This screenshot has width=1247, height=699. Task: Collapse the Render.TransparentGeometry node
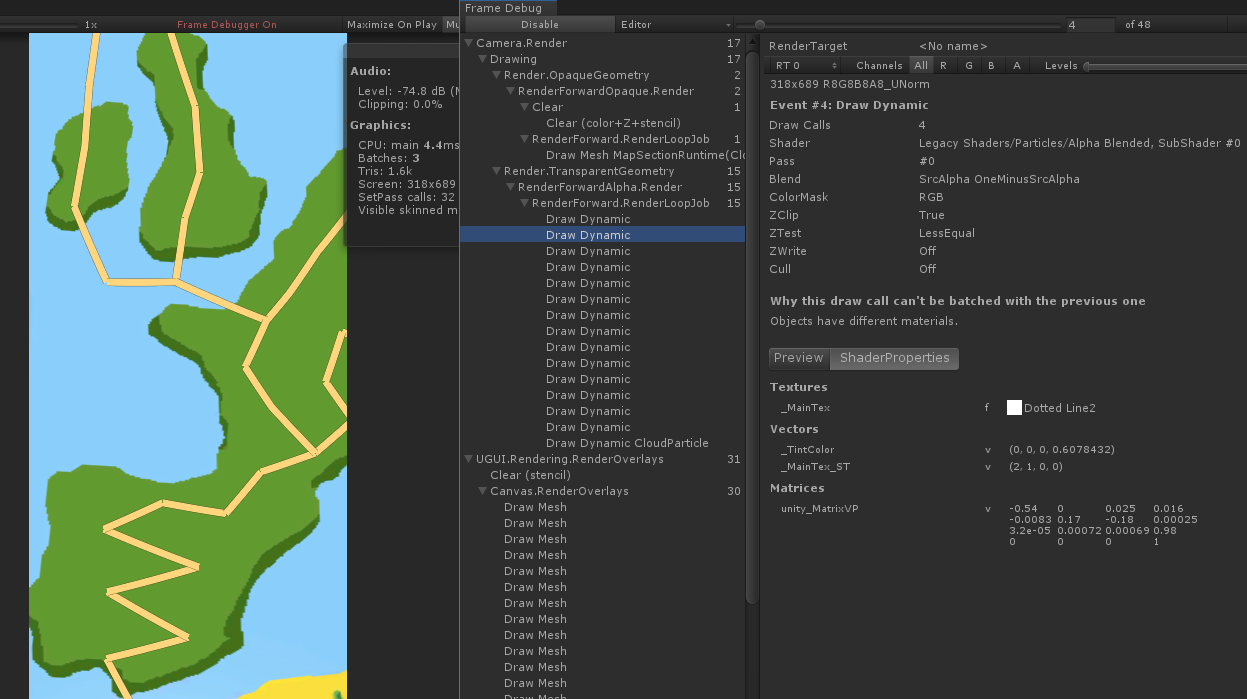(497, 172)
